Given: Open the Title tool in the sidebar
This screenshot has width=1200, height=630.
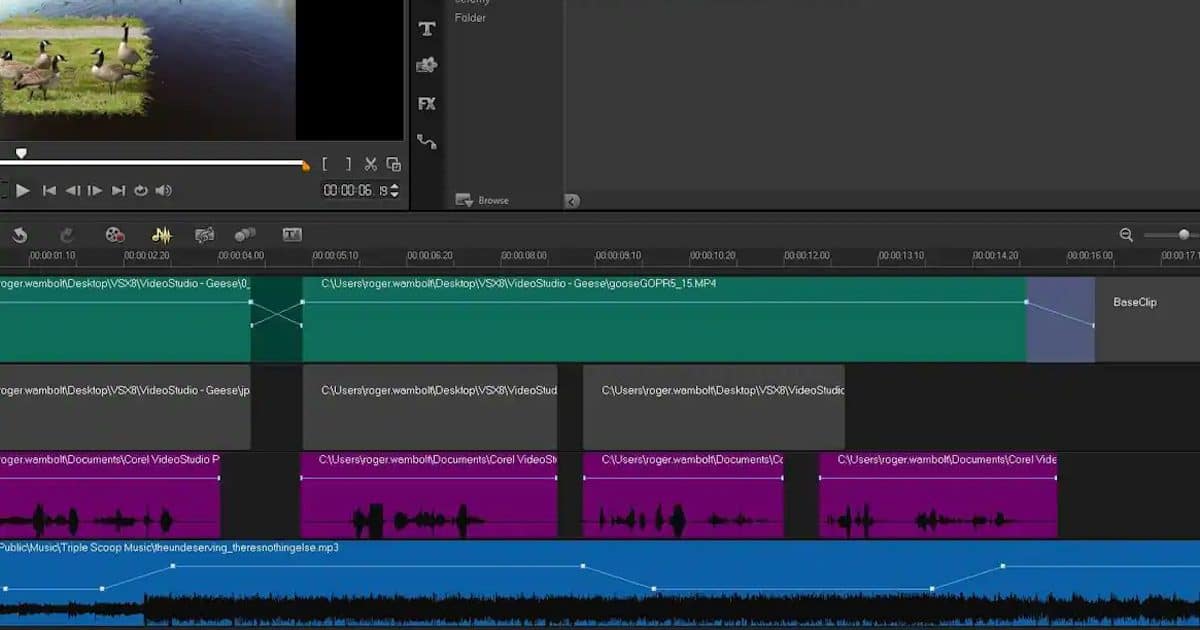Looking at the screenshot, I should pos(427,28).
